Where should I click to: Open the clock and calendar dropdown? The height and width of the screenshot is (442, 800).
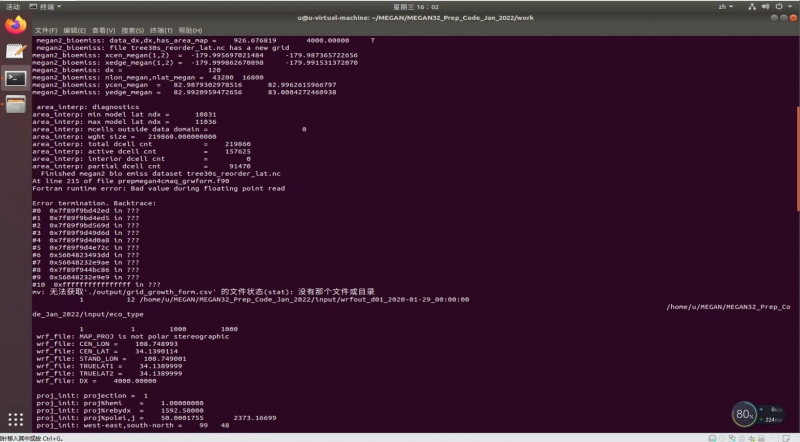point(399,6)
